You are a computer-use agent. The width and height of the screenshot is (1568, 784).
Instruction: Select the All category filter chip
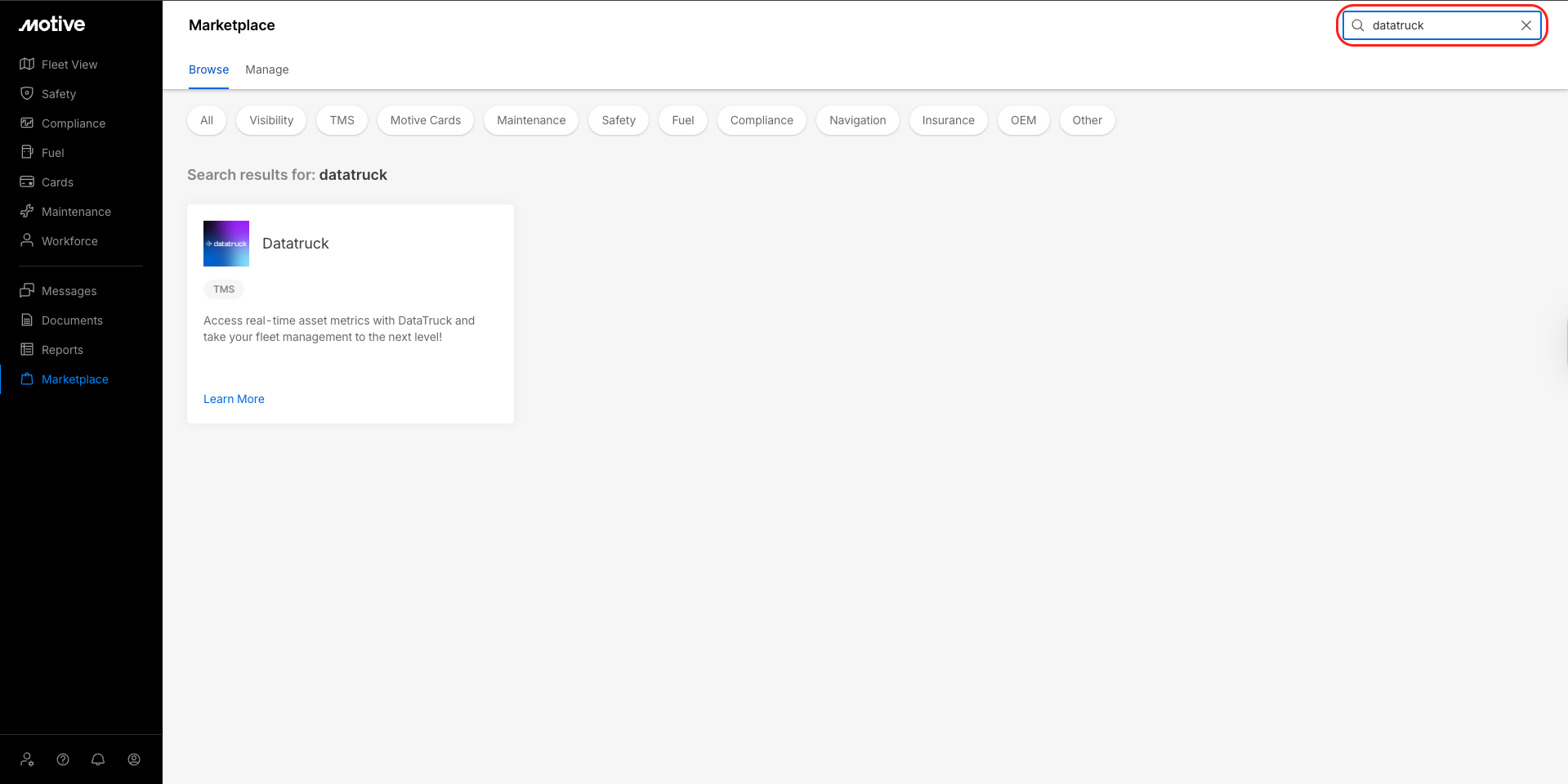207,120
